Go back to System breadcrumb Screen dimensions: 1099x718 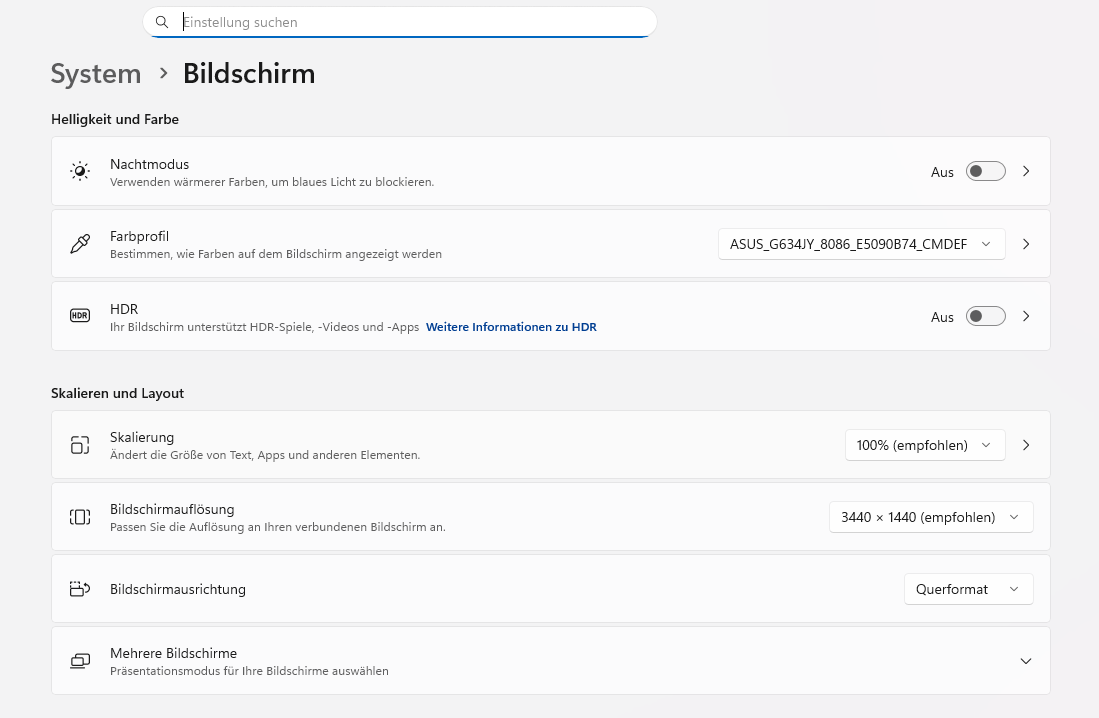point(96,74)
